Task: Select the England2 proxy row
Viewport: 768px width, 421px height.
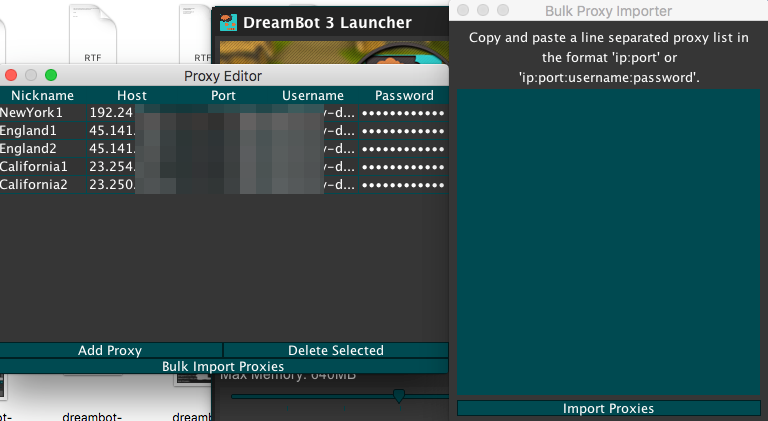Action: [224, 148]
